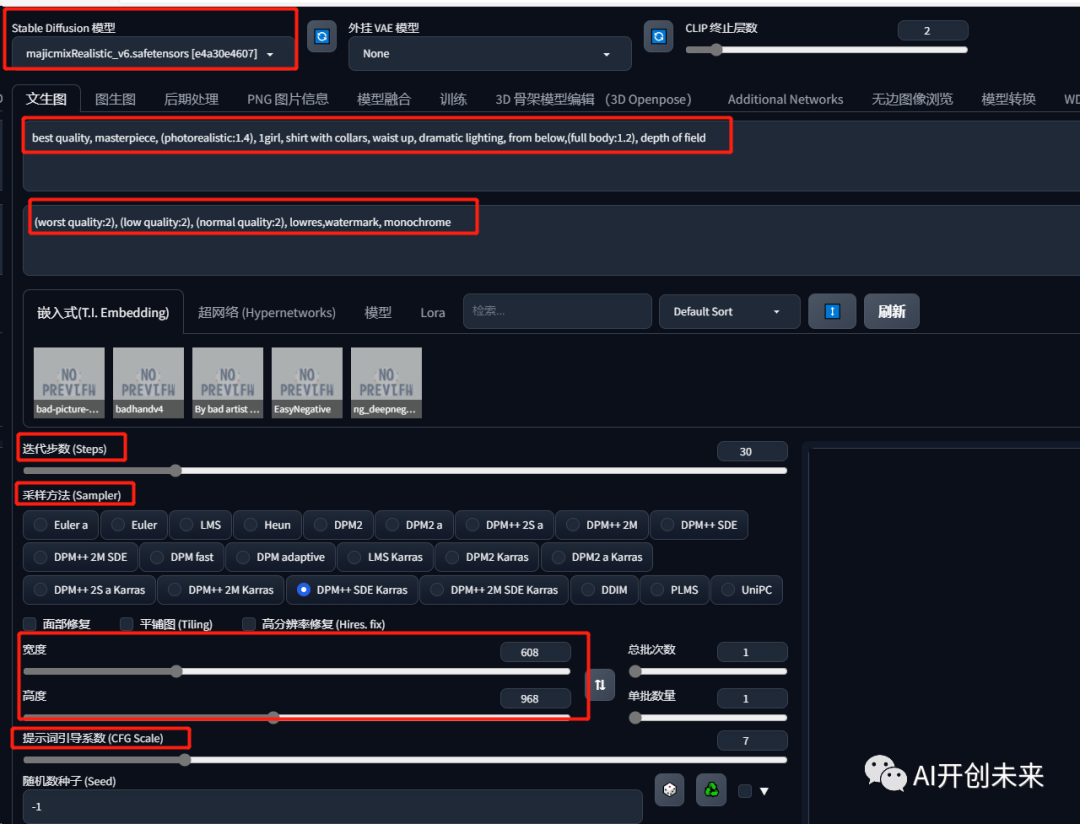Expand extra seed options arrow

(x=764, y=791)
